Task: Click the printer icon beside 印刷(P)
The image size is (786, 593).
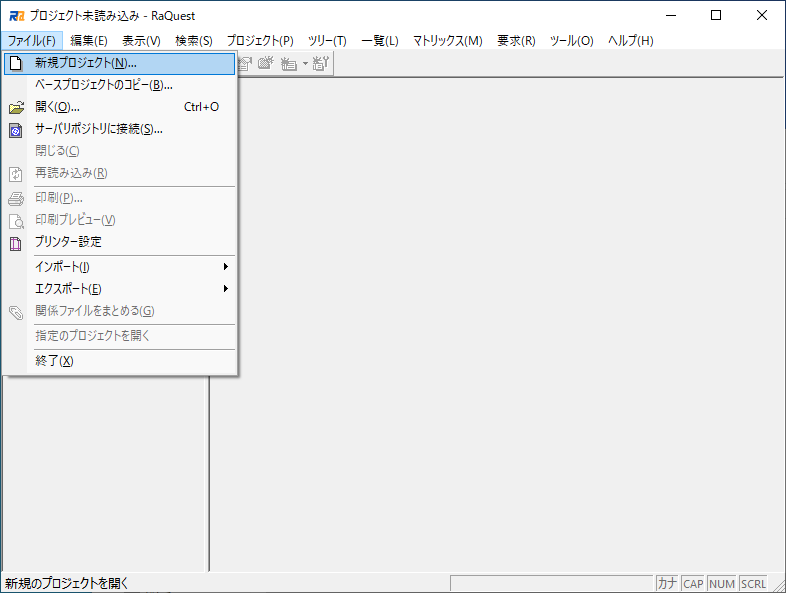Action: click(16, 199)
